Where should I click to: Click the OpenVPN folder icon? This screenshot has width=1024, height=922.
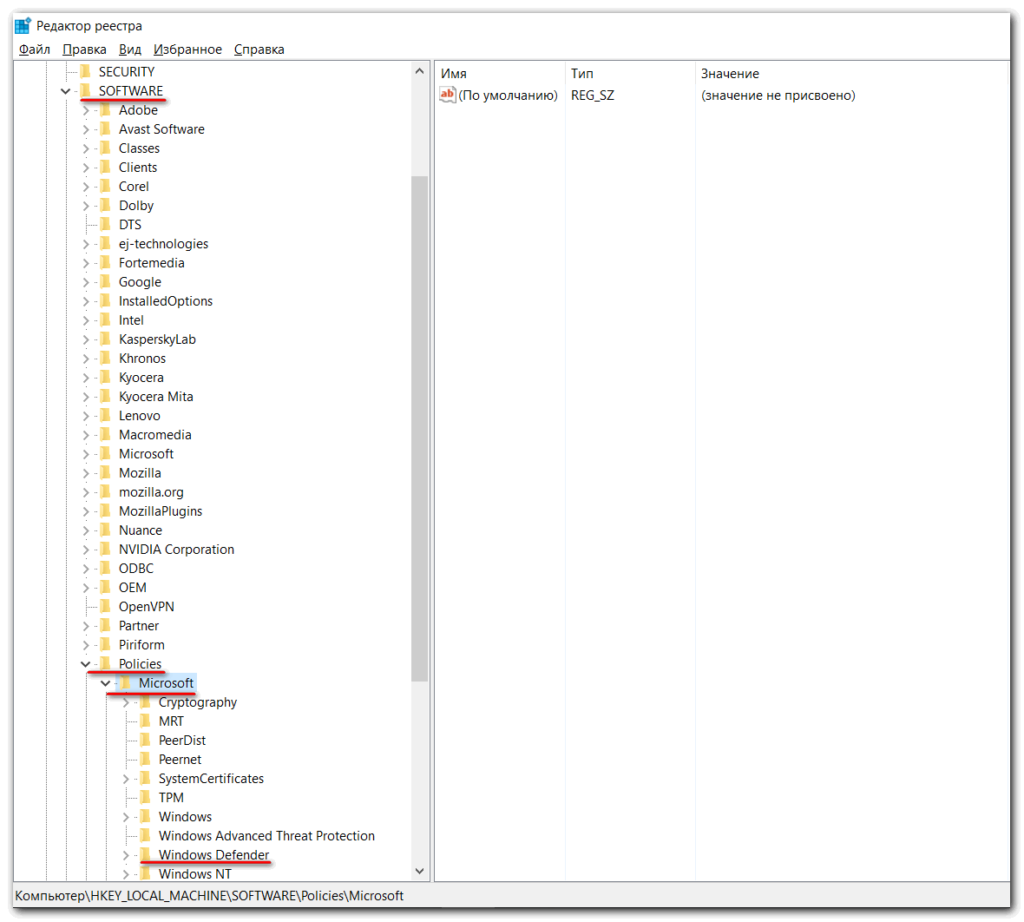(106, 606)
